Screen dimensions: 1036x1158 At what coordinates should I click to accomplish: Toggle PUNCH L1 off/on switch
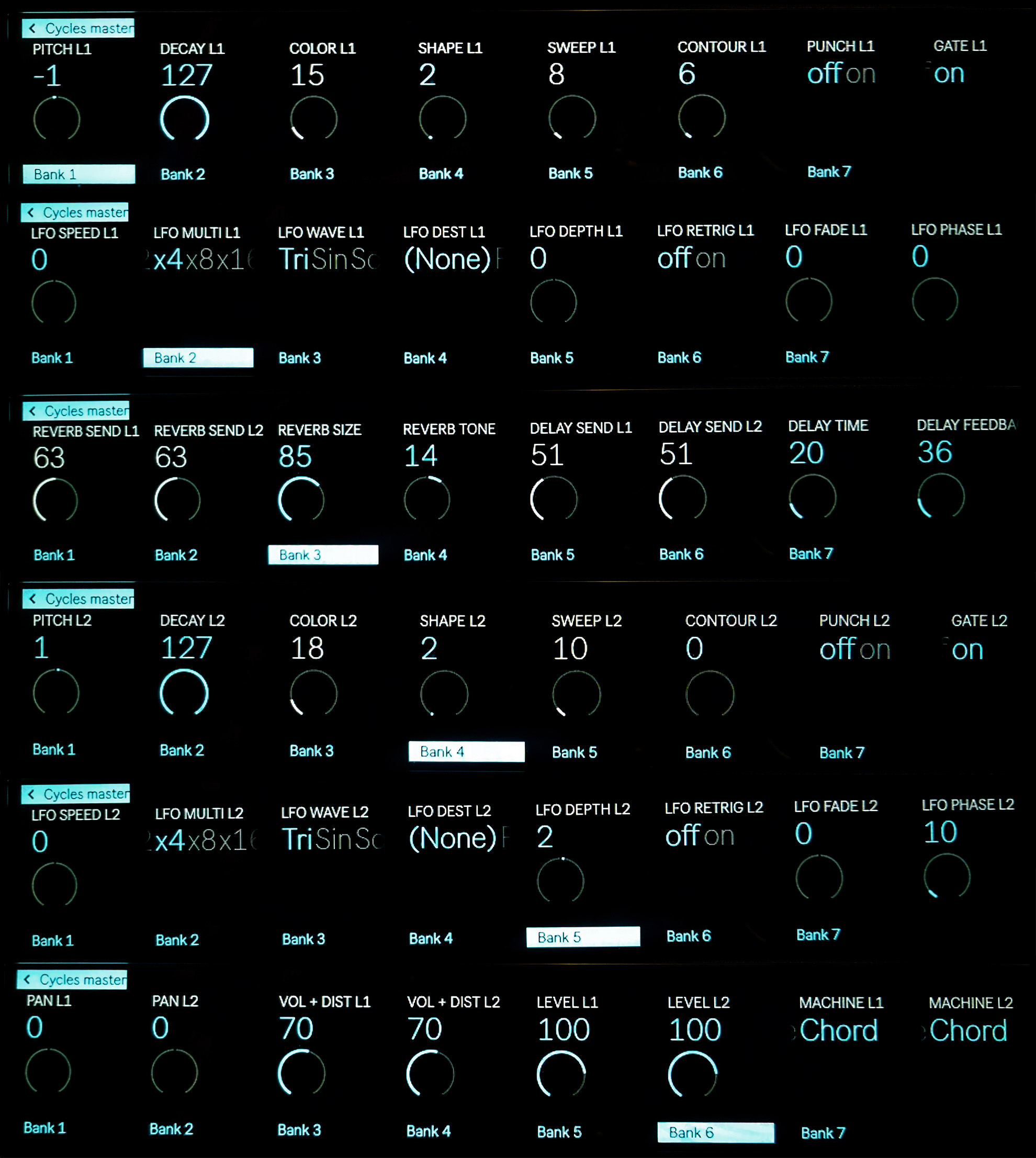(x=841, y=73)
